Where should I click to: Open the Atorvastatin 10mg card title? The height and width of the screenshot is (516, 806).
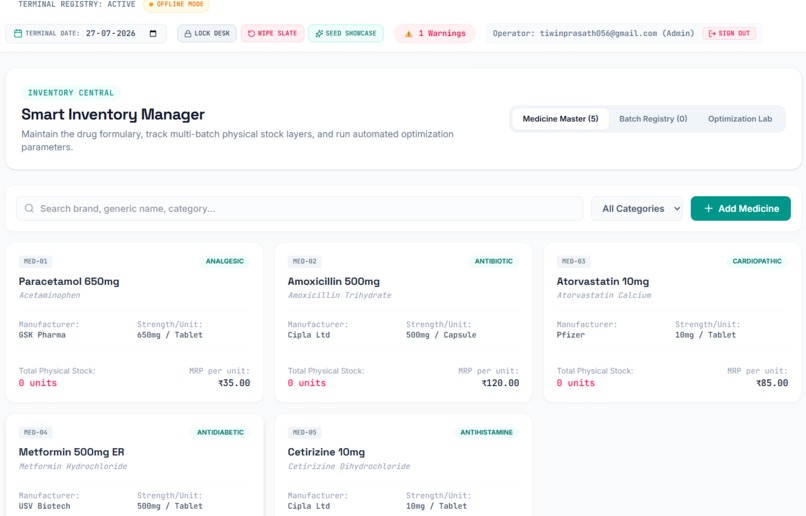tap(602, 281)
